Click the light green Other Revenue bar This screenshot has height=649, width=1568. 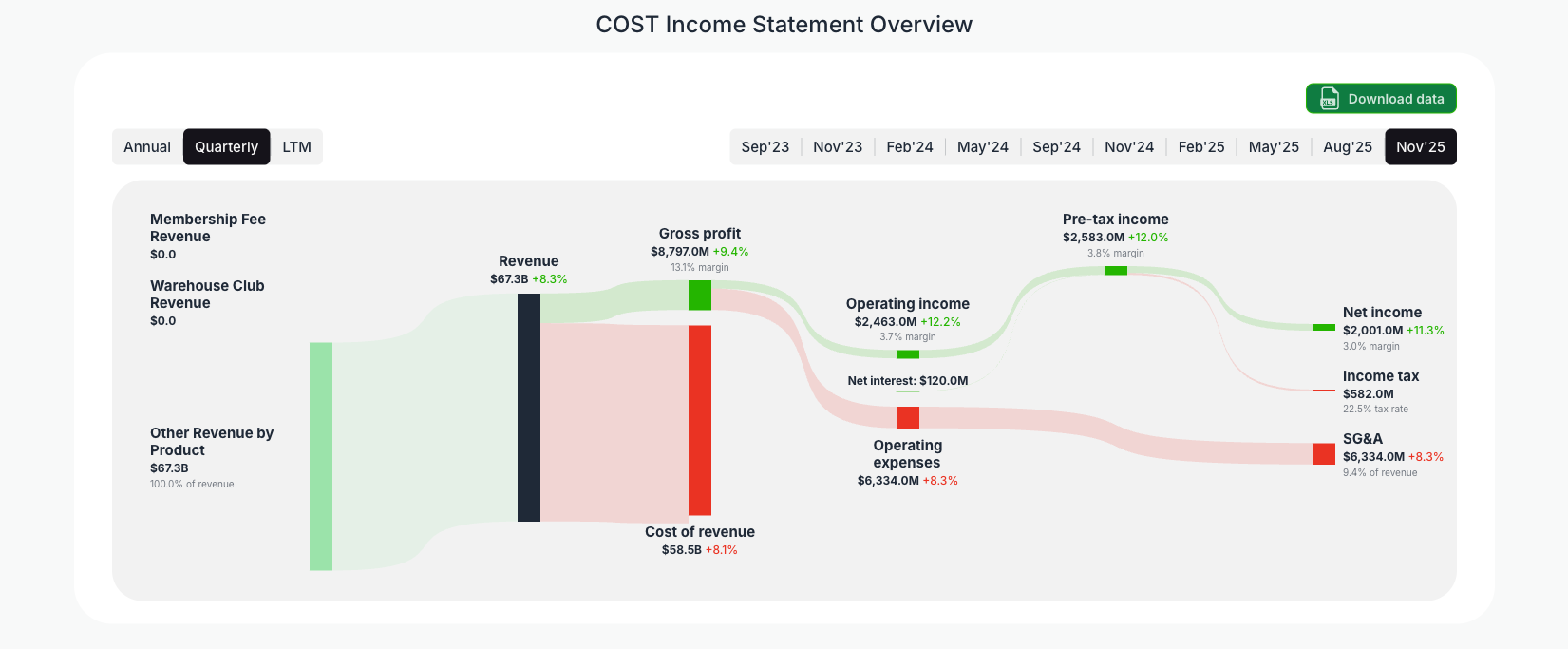point(321,457)
